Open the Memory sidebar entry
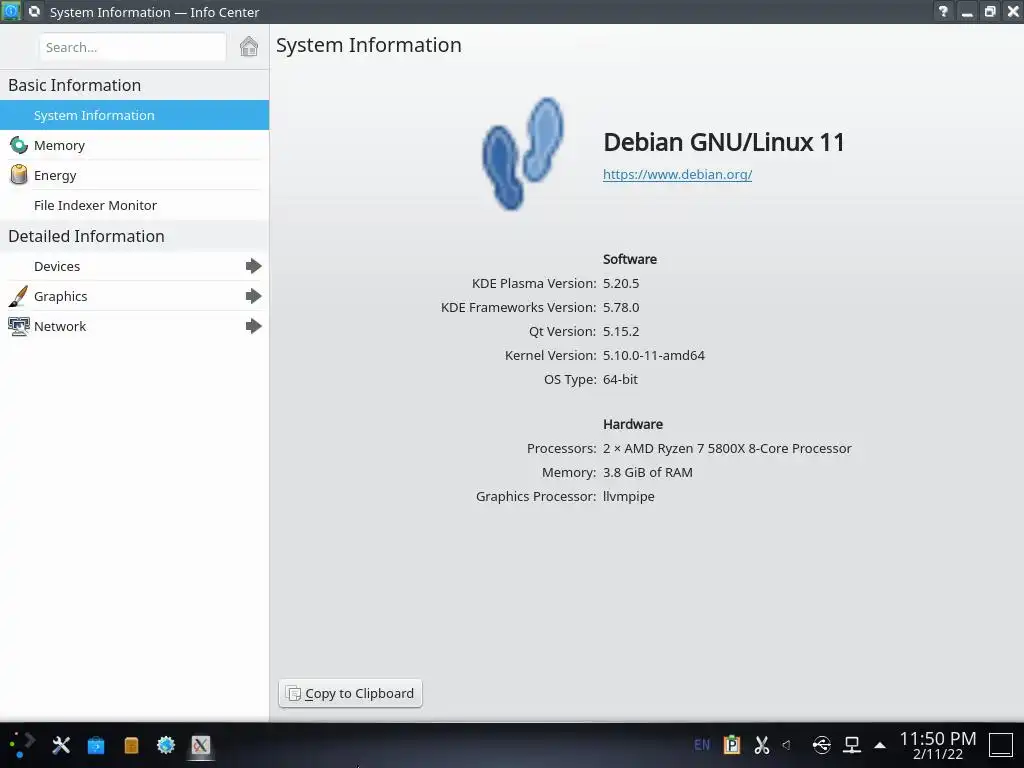 (135, 145)
